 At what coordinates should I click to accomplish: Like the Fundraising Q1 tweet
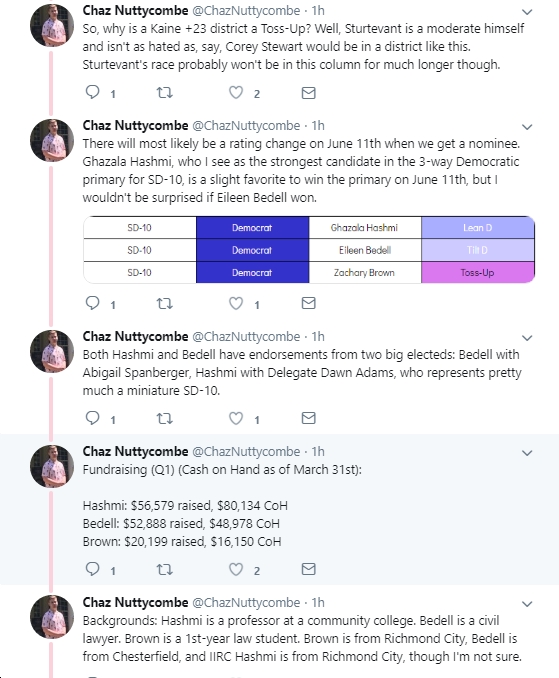pos(236,569)
